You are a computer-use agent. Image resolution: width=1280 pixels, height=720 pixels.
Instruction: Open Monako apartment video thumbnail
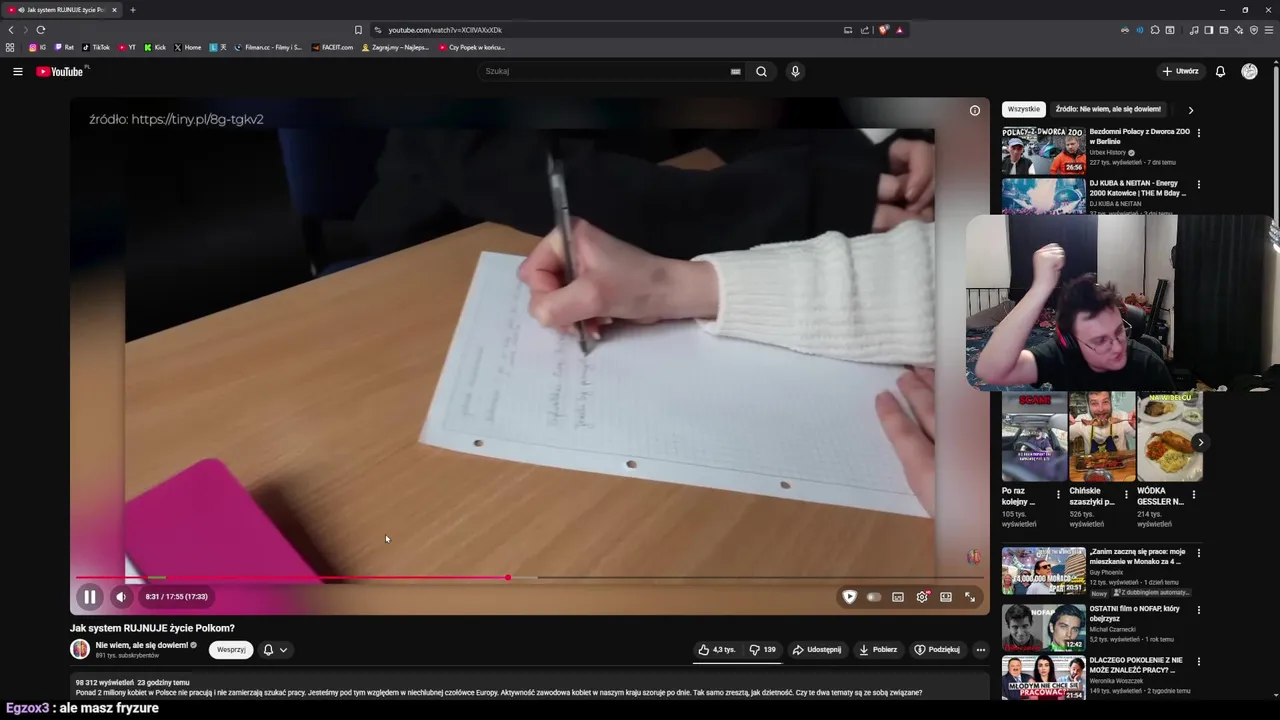1043,570
